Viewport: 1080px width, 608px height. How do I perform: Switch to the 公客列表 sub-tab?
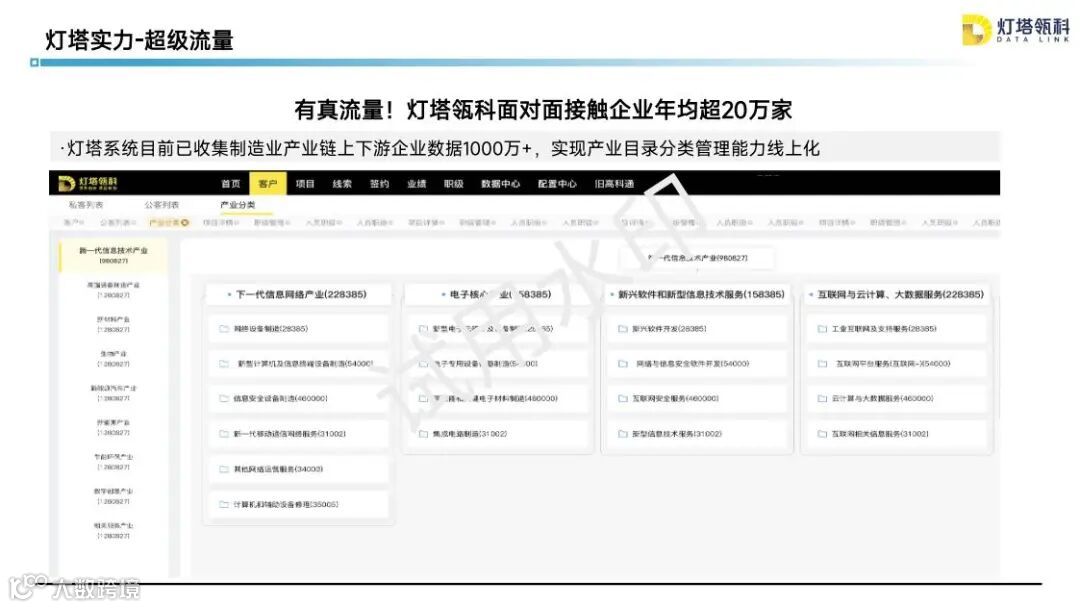pyautogui.click(x=162, y=205)
